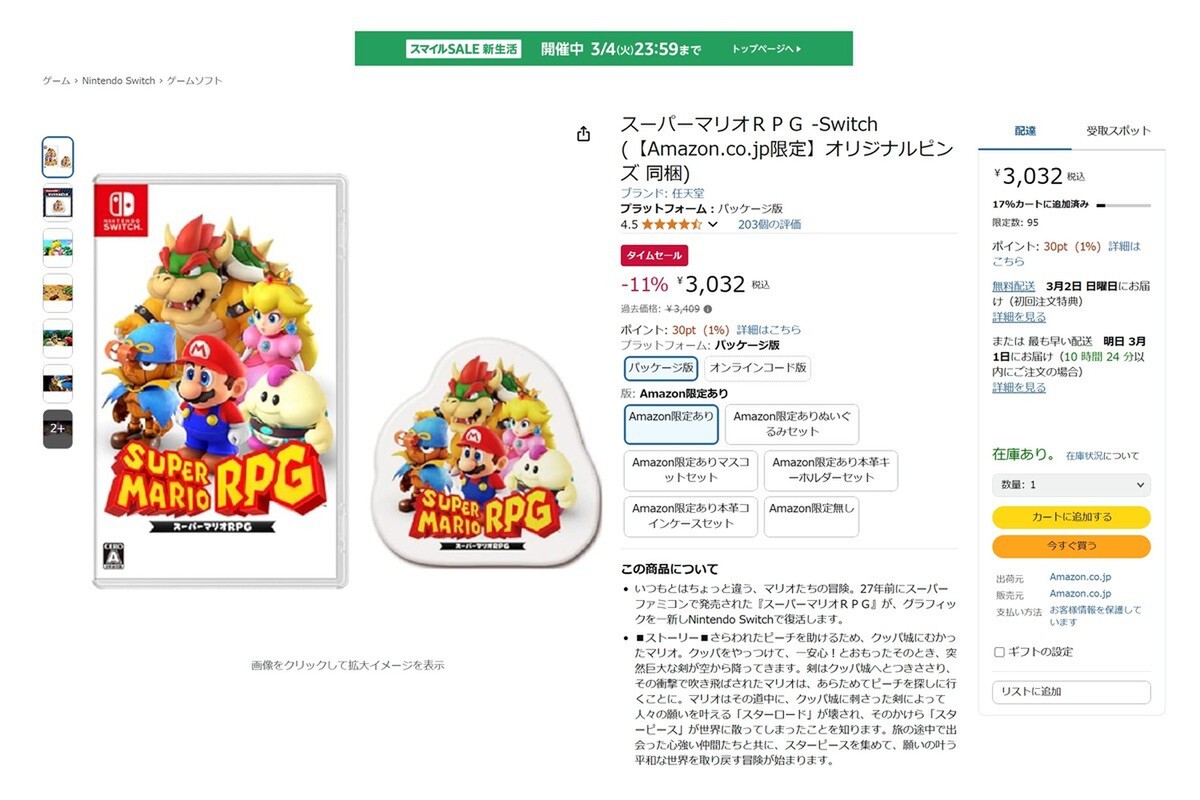Viewport: 1200px width, 800px height.
Task: Tick the ギフトの設定 checkbox
Action: point(999,652)
